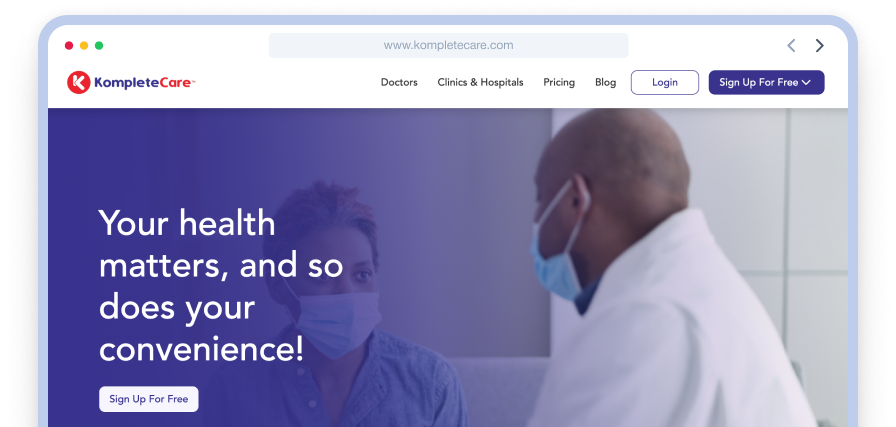This screenshot has height=427, width=896.
Task: Go back with the left arrow
Action: (791, 46)
